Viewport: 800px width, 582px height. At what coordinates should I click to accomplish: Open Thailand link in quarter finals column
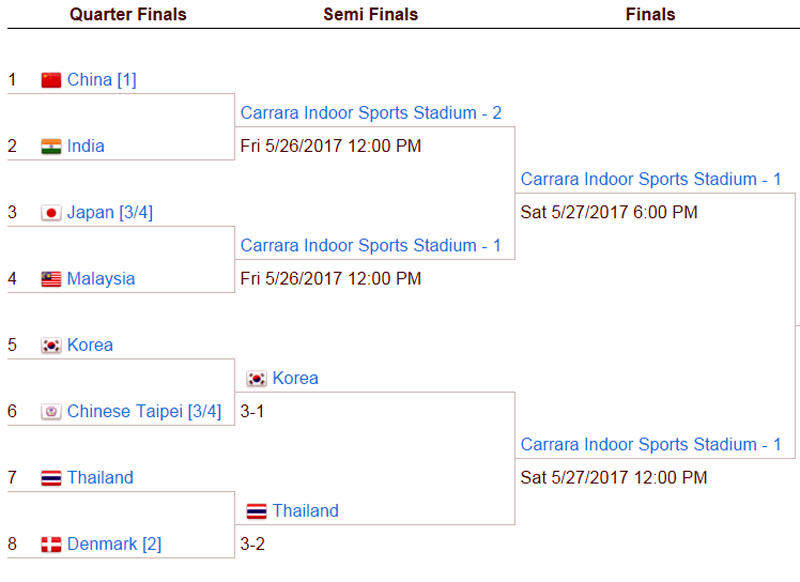coord(100,477)
